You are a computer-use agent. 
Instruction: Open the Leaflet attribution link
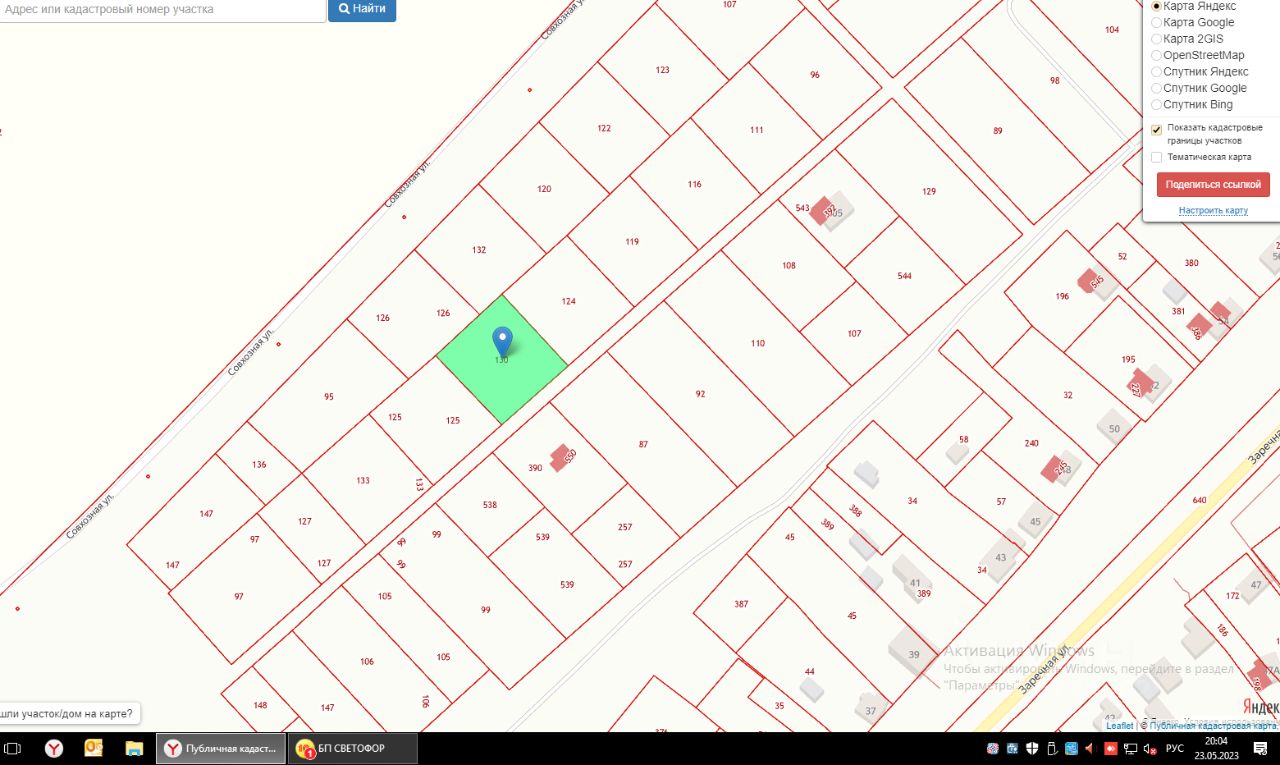point(1120,726)
